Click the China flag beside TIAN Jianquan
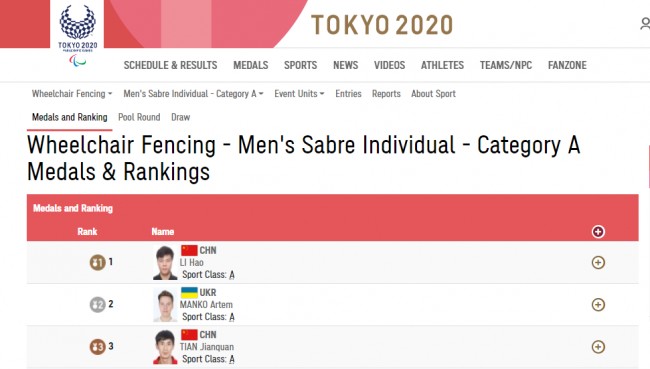This screenshot has width=650, height=369. (189, 334)
